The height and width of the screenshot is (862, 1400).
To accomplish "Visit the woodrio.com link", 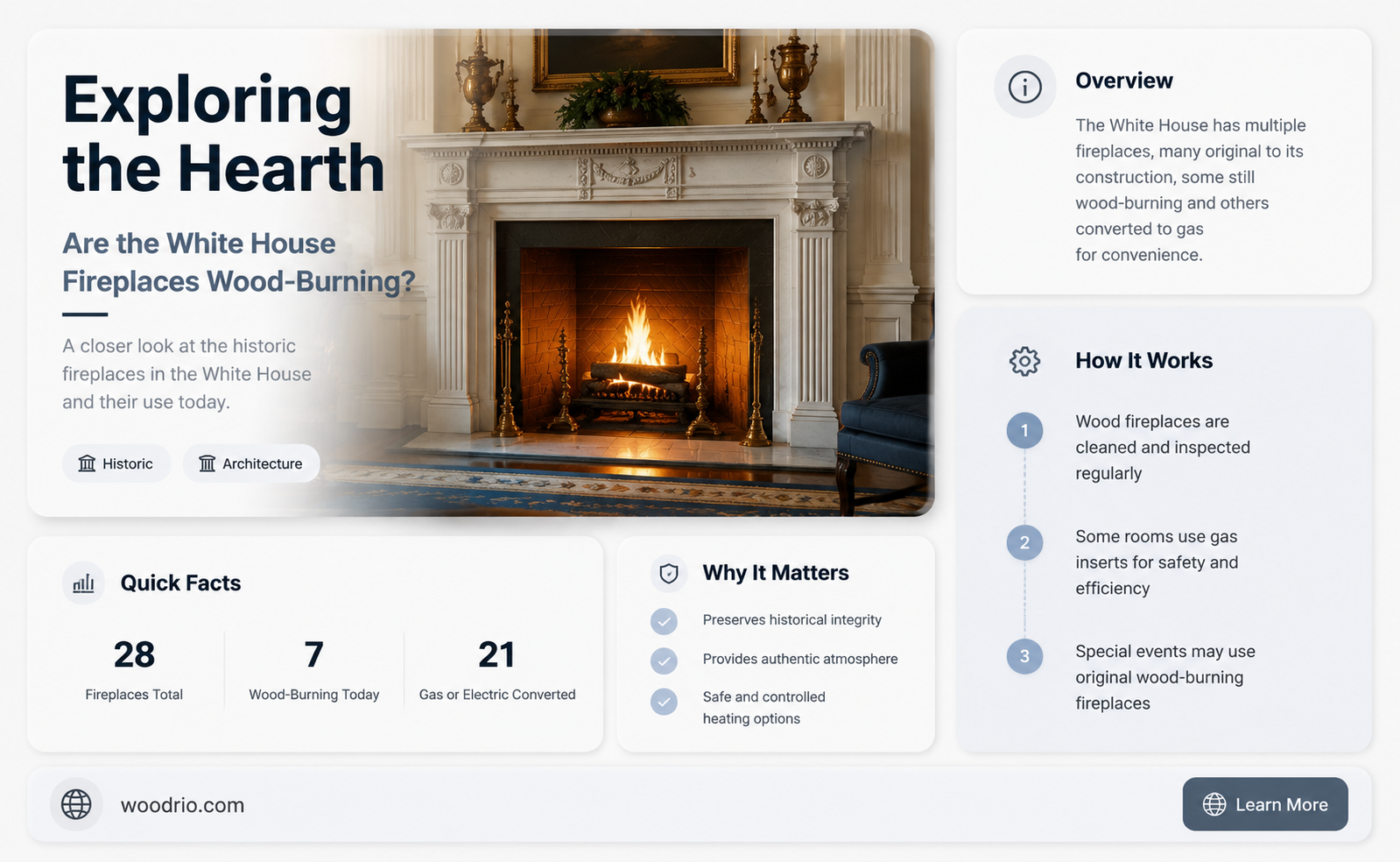I will click(182, 805).
